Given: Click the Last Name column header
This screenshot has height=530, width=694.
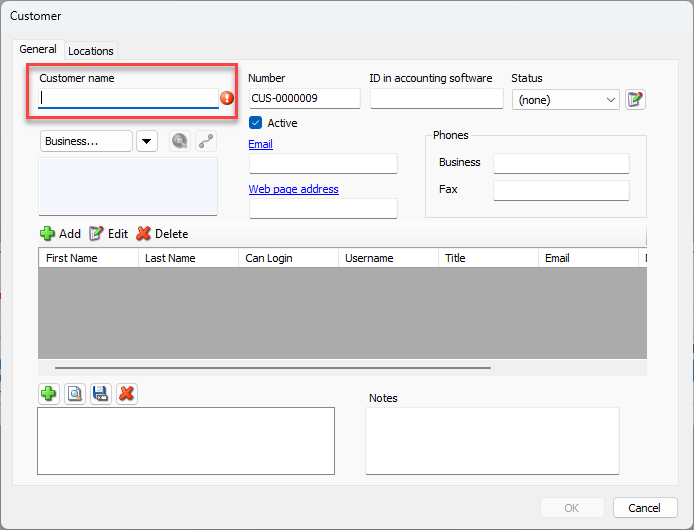Looking at the screenshot, I should coord(189,258).
